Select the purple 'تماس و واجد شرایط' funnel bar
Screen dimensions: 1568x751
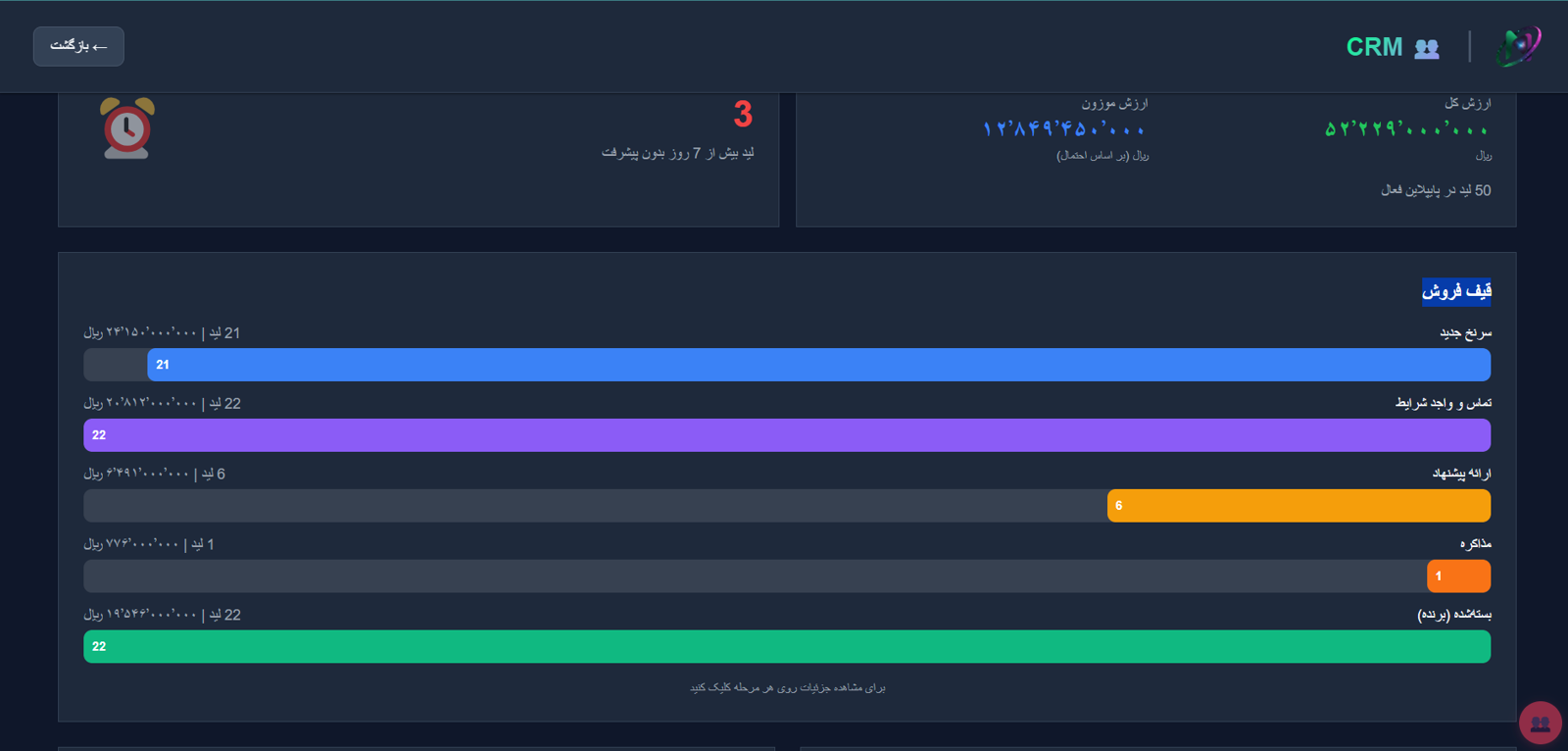[787, 435]
